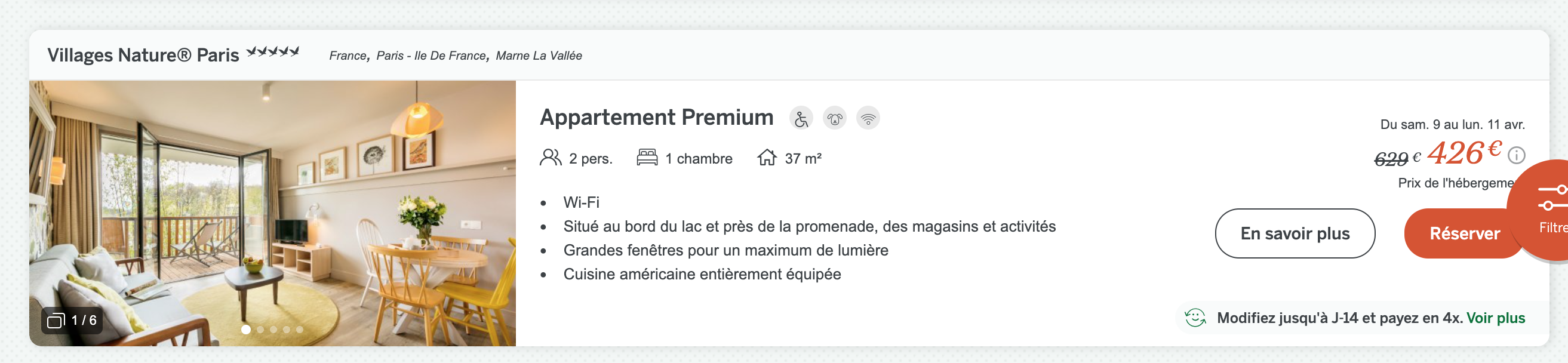Click the persons capacity icon

pyautogui.click(x=551, y=158)
